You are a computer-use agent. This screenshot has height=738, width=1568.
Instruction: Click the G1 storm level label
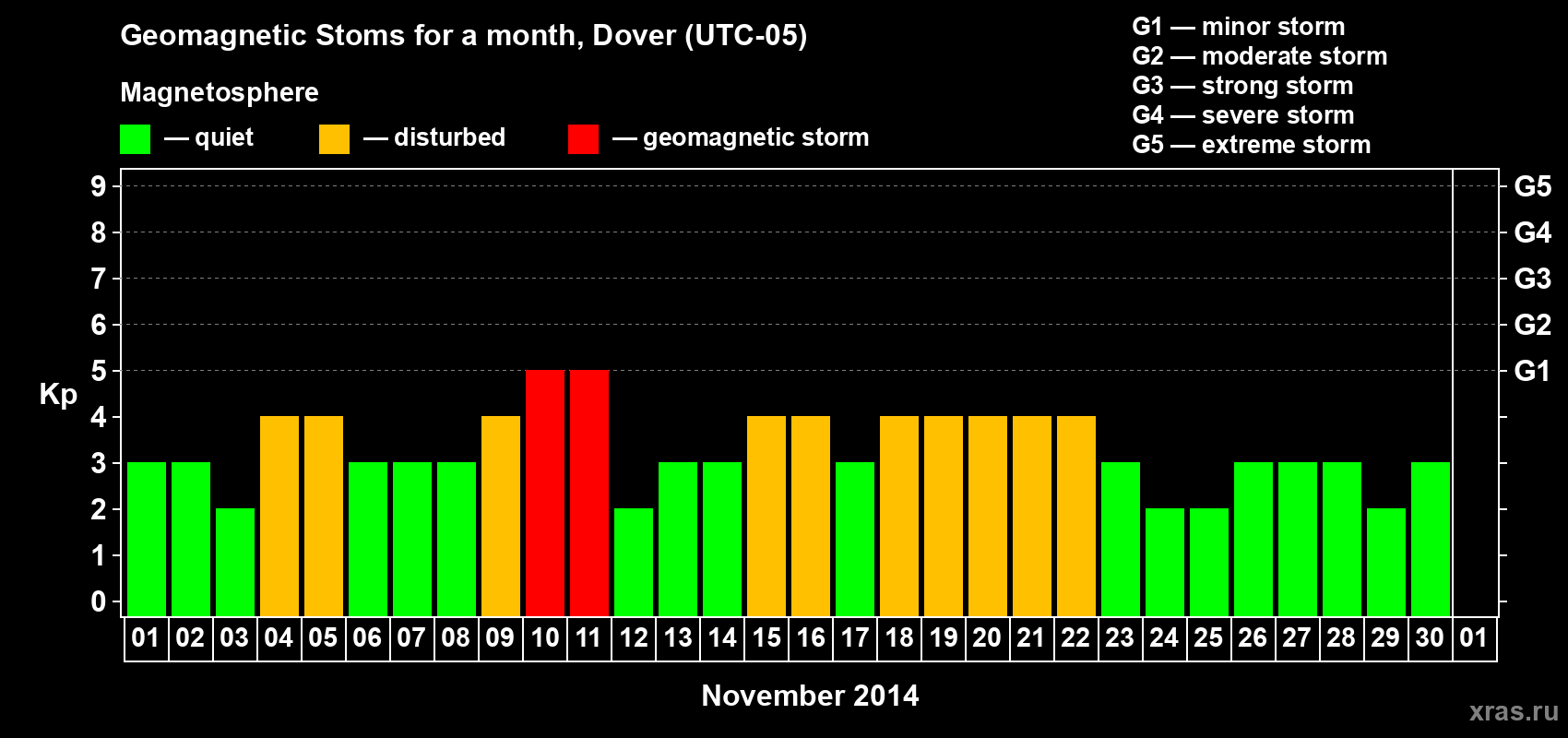pyautogui.click(x=1532, y=371)
